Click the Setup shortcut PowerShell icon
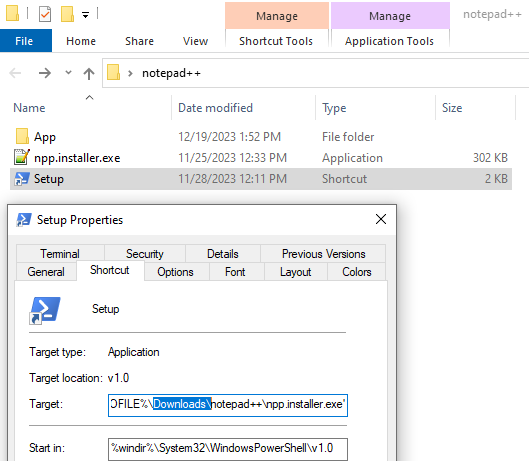Viewport: 529px width, 461px height. click(22, 179)
